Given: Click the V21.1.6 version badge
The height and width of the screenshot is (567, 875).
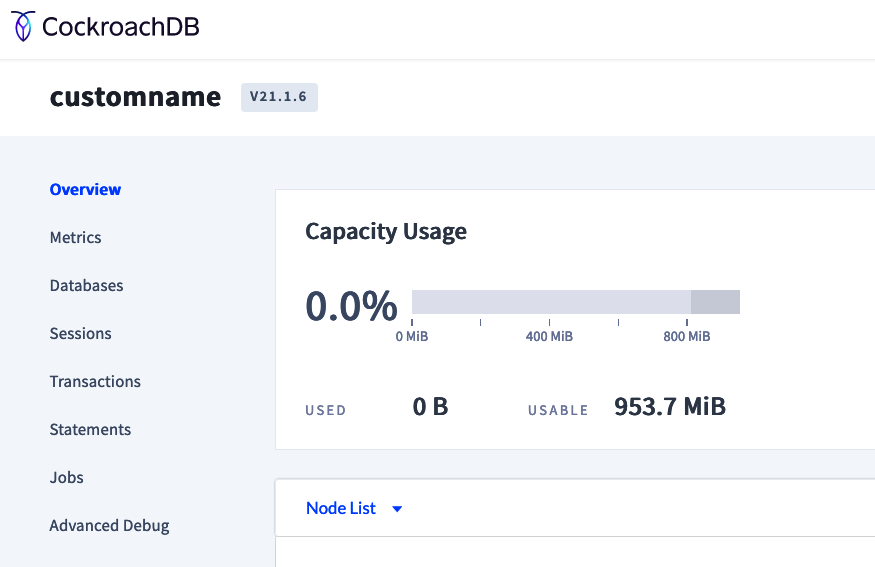Looking at the screenshot, I should (279, 97).
